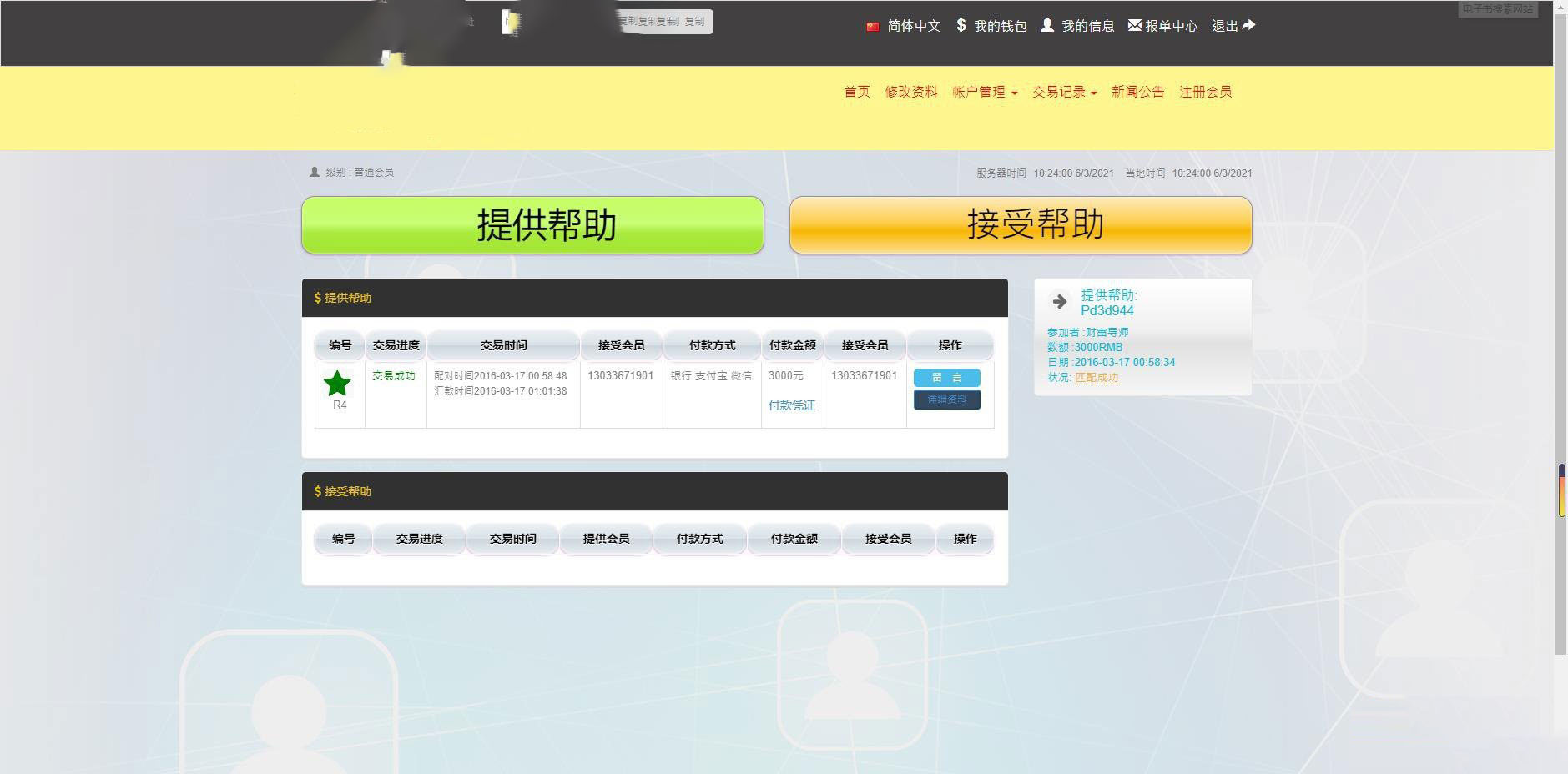
Task: Go to the 新闻公告 page
Action: point(1137,92)
